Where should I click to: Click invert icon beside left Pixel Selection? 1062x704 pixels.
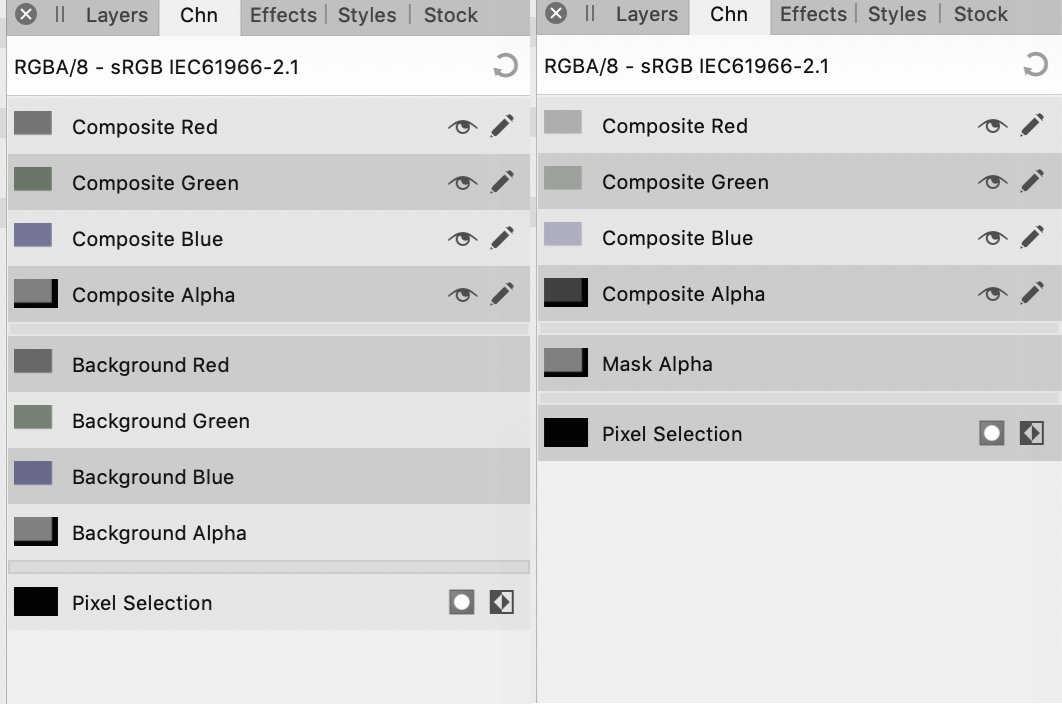pyautogui.click(x=501, y=602)
